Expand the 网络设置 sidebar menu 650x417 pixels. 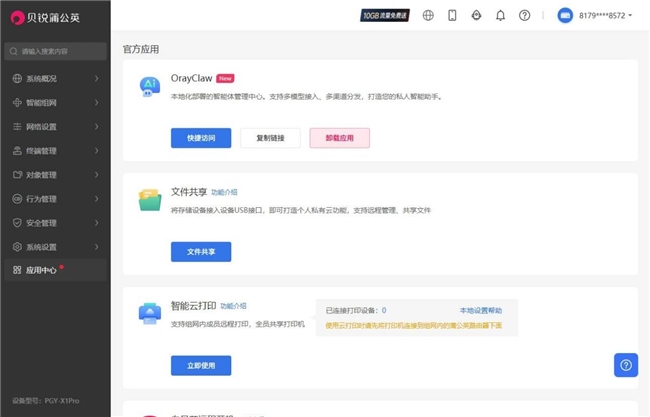pos(55,127)
